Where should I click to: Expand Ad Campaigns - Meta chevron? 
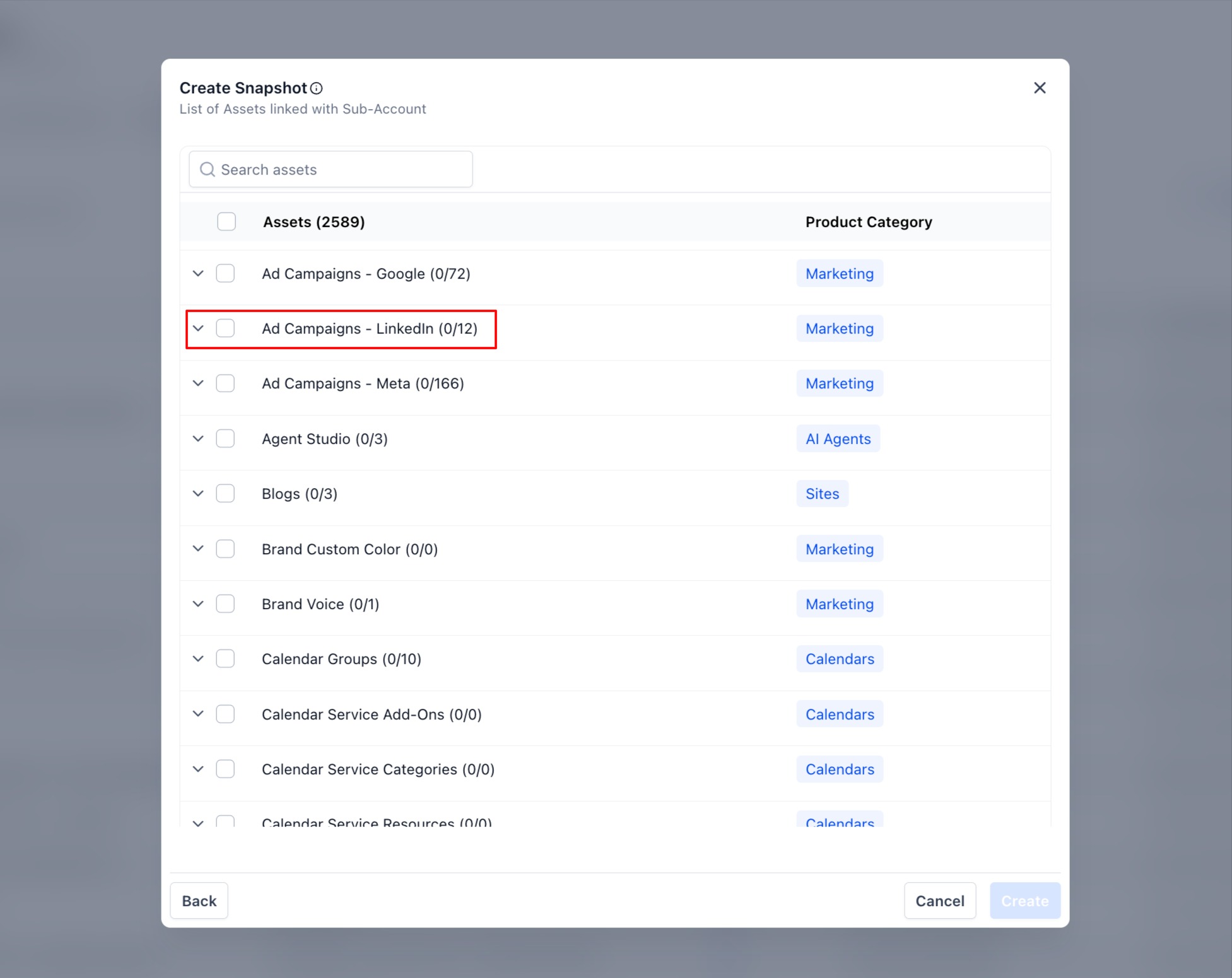coord(198,383)
